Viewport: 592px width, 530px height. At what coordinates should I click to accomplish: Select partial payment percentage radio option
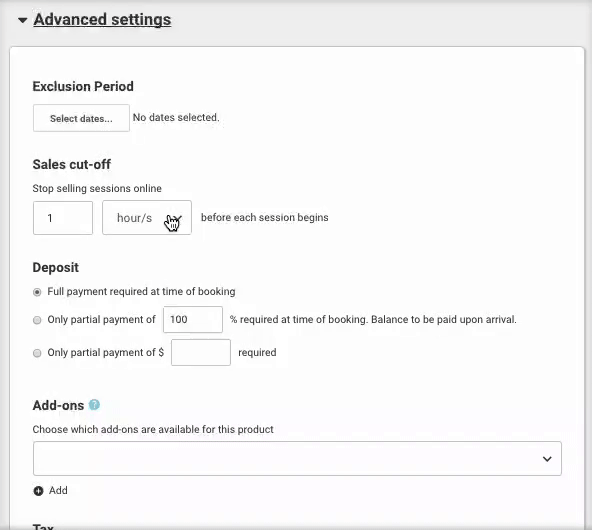[x=37, y=320]
